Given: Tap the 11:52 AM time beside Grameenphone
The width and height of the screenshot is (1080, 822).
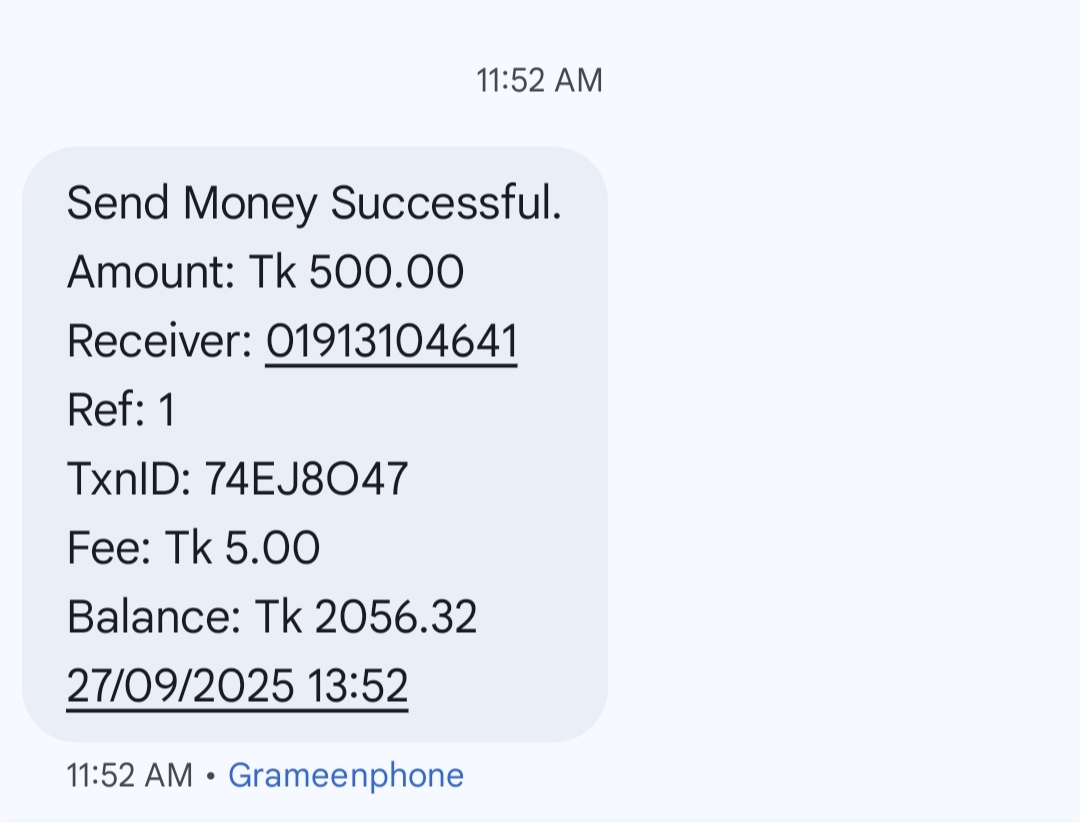Looking at the screenshot, I should click(x=129, y=776).
